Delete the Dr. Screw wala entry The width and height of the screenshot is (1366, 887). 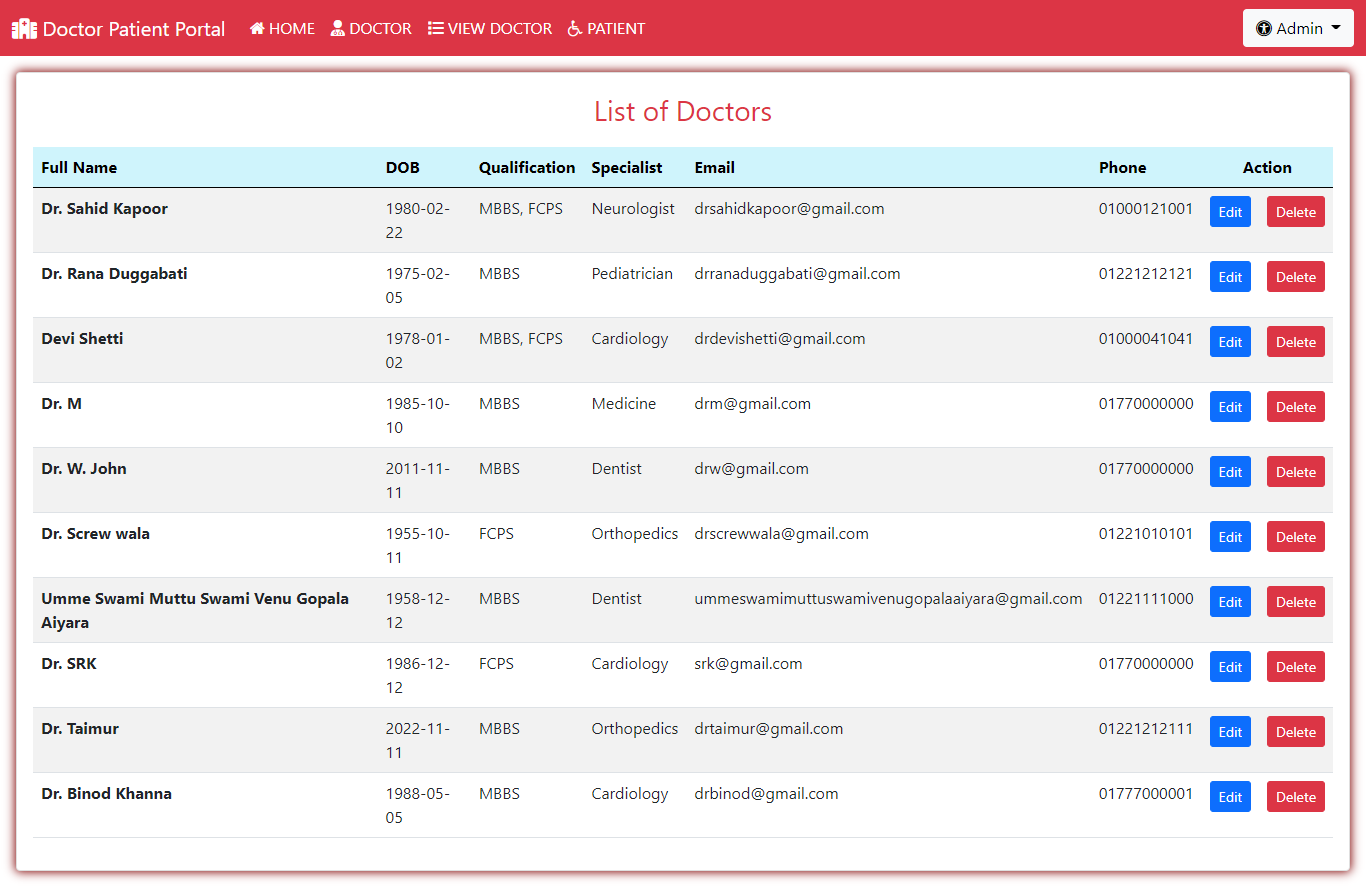[x=1295, y=537]
